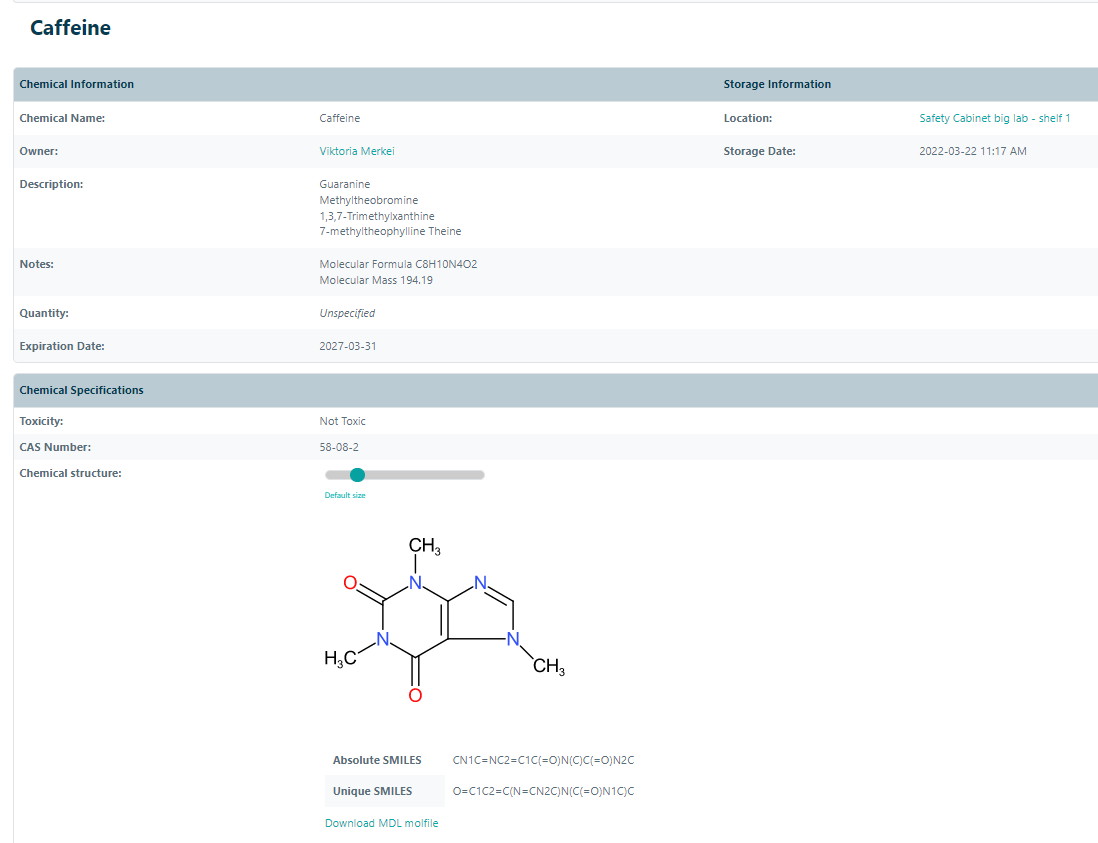Click the teal structure size slider handle
1098x843 pixels.
pos(357,475)
